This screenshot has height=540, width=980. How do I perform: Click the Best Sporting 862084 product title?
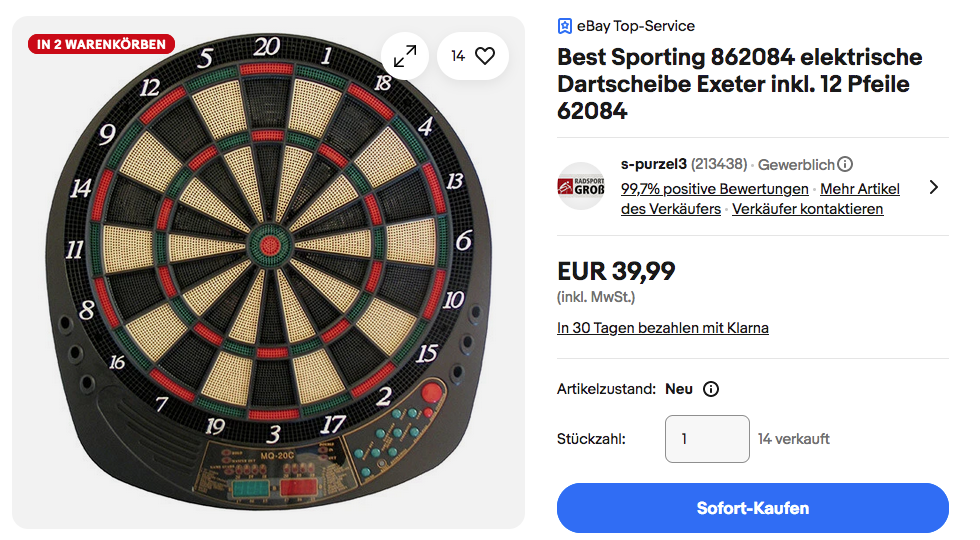pyautogui.click(x=739, y=84)
